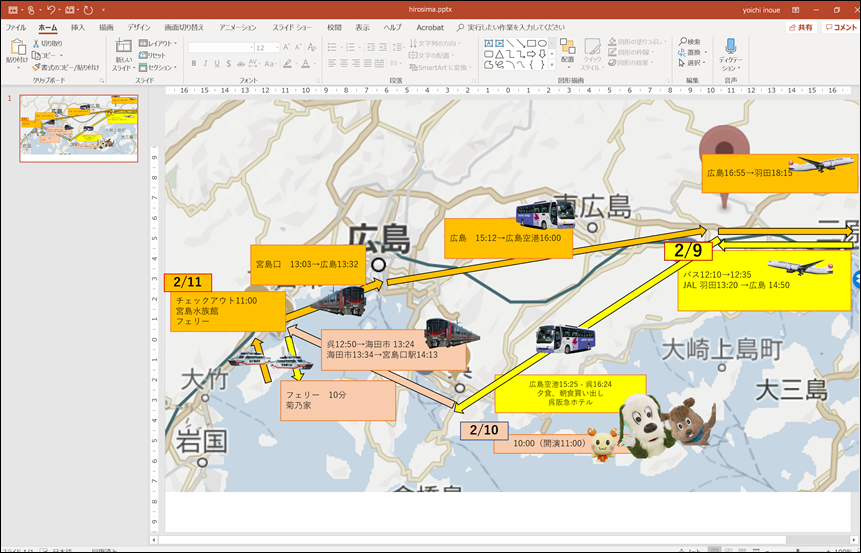Click the Quick Styles (クイックスタイル) icon

(592, 47)
